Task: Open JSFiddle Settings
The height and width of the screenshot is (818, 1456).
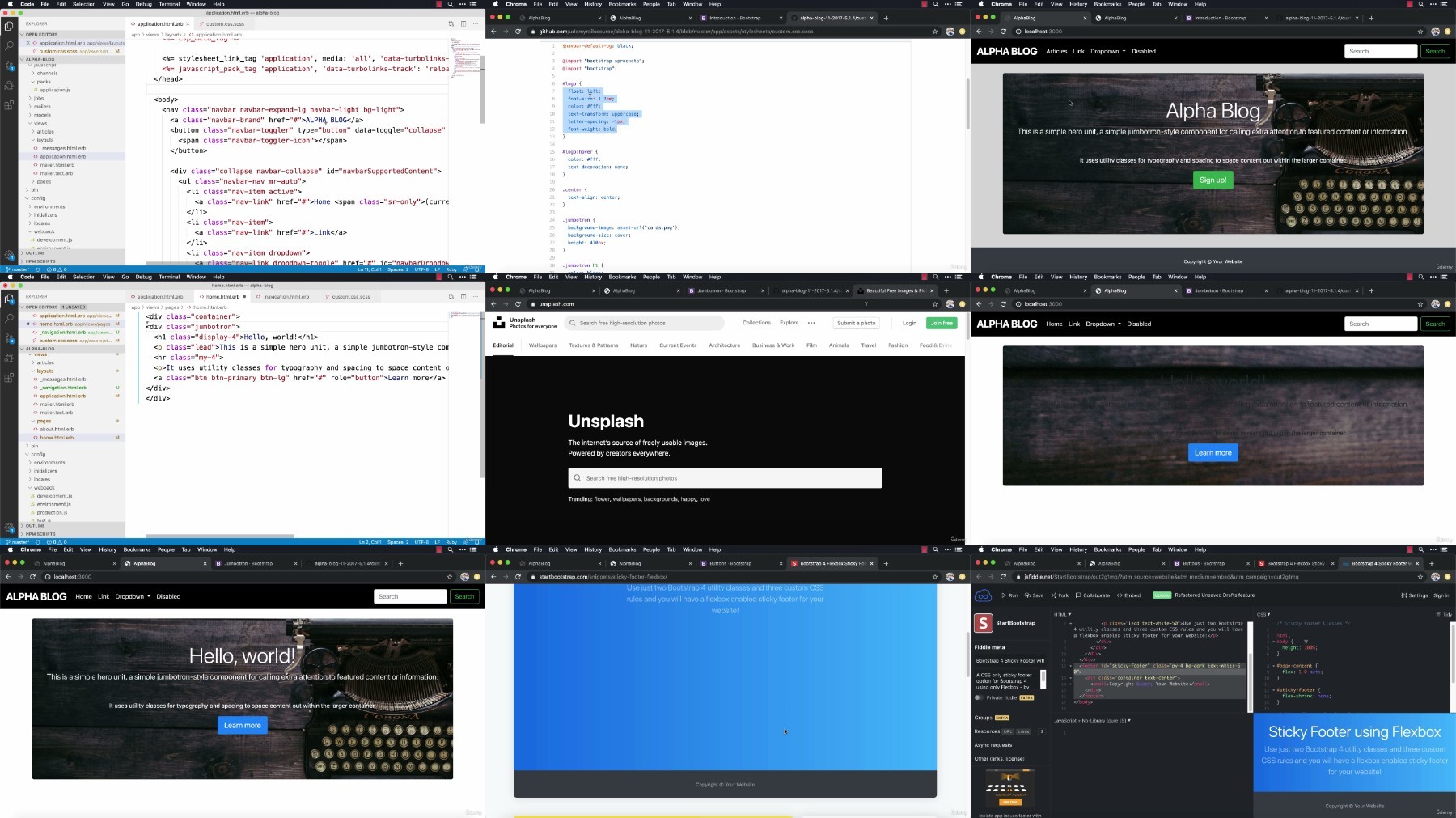Action: [1414, 595]
